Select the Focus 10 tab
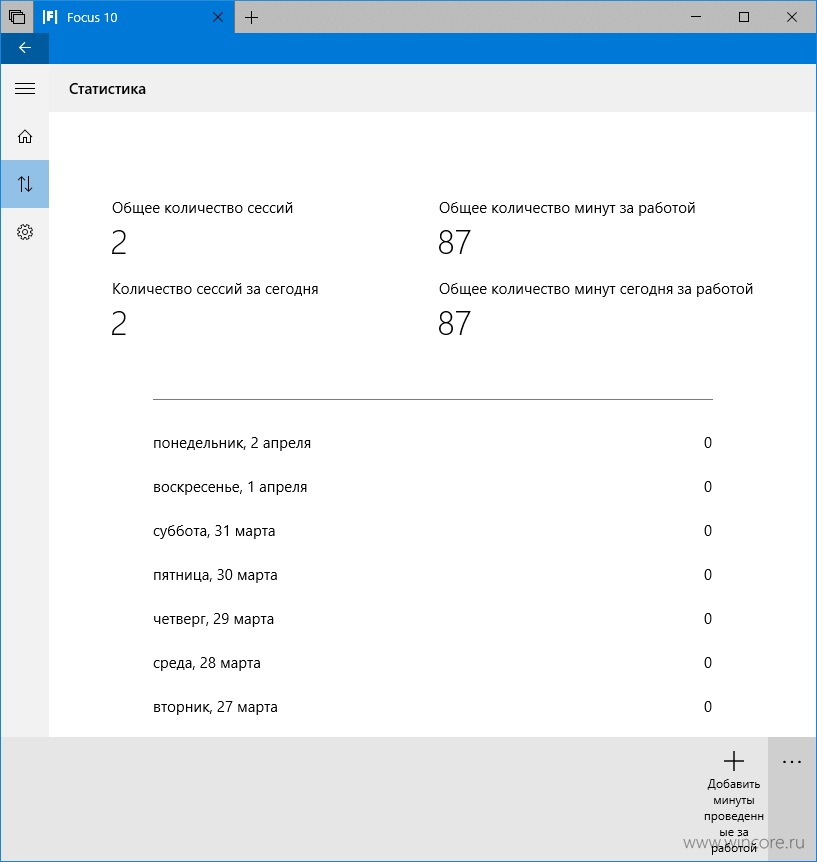Screen dimensions: 817x862 [x=134, y=17]
